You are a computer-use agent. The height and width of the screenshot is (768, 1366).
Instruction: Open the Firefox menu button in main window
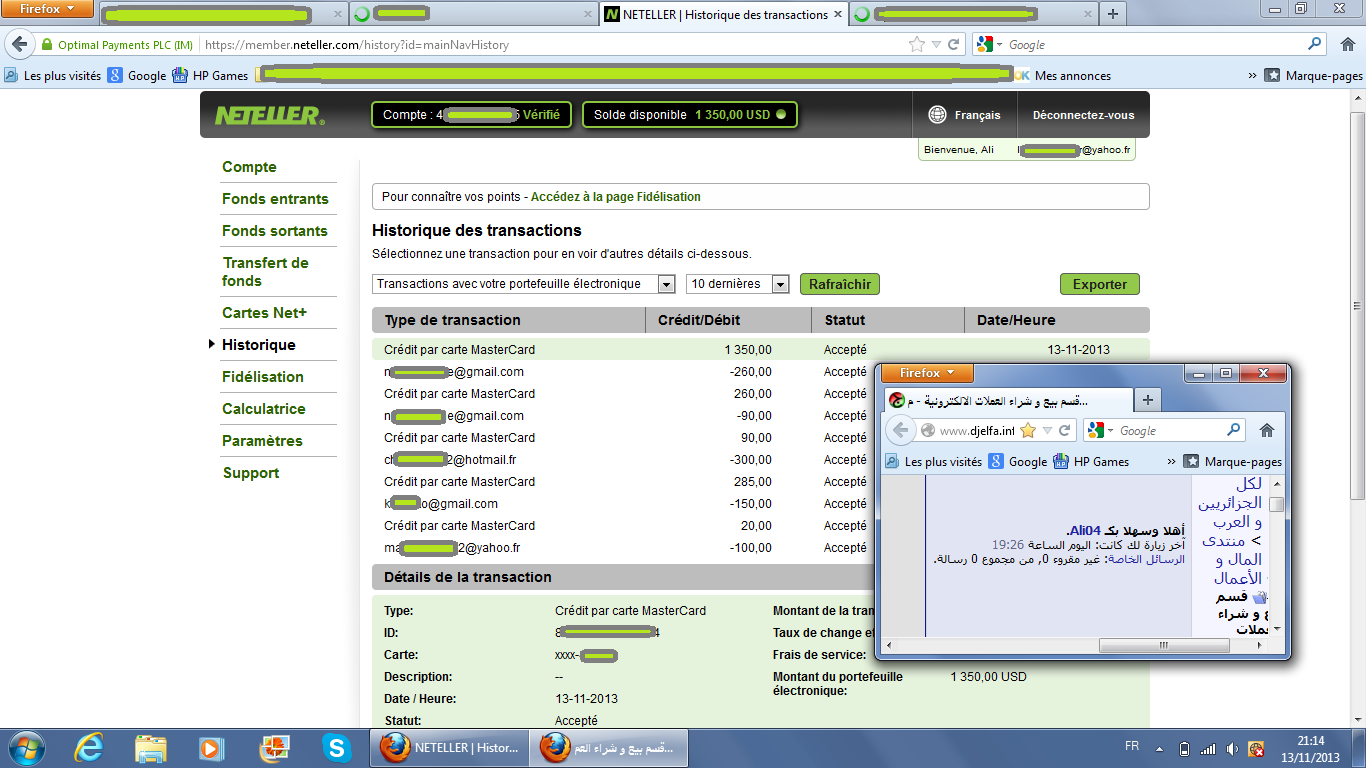[48, 9]
